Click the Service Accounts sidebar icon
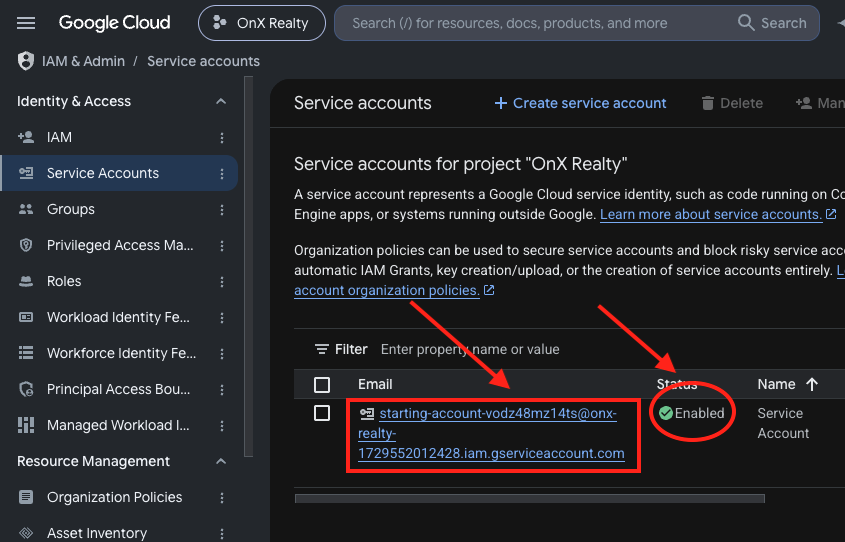Image resolution: width=845 pixels, height=542 pixels. point(26,173)
